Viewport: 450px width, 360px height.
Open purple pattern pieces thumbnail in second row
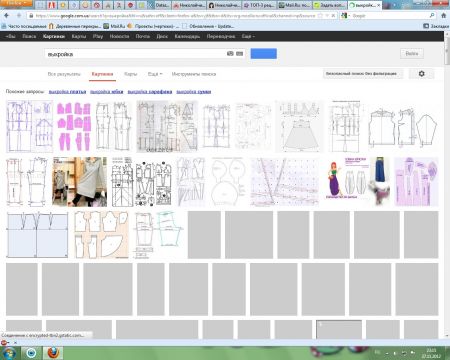click(x=416, y=182)
